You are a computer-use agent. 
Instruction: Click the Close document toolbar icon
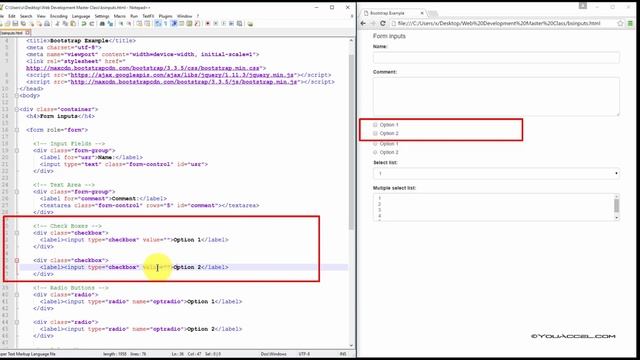click(31, 24)
